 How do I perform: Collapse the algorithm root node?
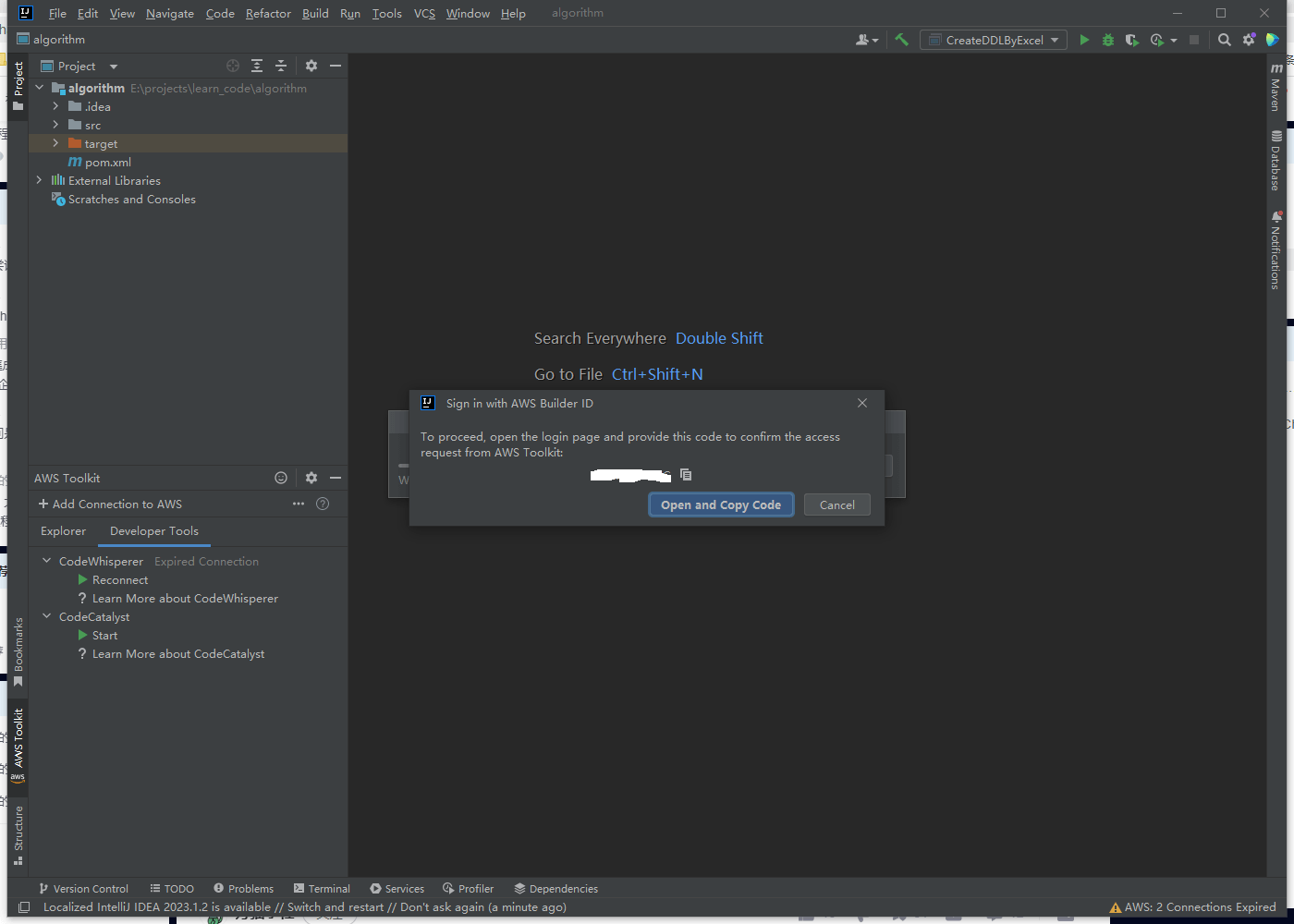pyautogui.click(x=40, y=88)
